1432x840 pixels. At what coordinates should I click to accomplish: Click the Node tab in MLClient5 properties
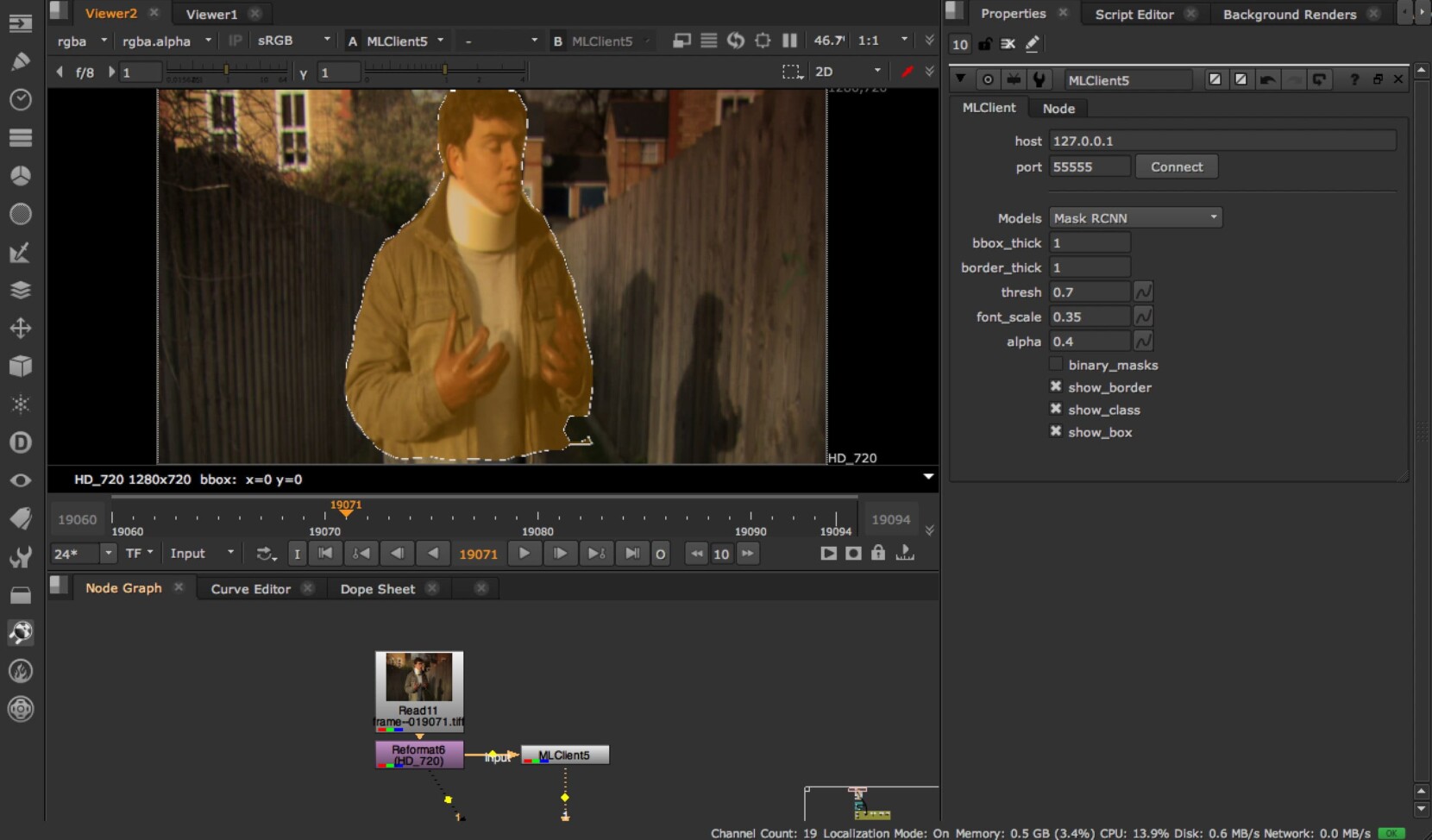(x=1058, y=107)
